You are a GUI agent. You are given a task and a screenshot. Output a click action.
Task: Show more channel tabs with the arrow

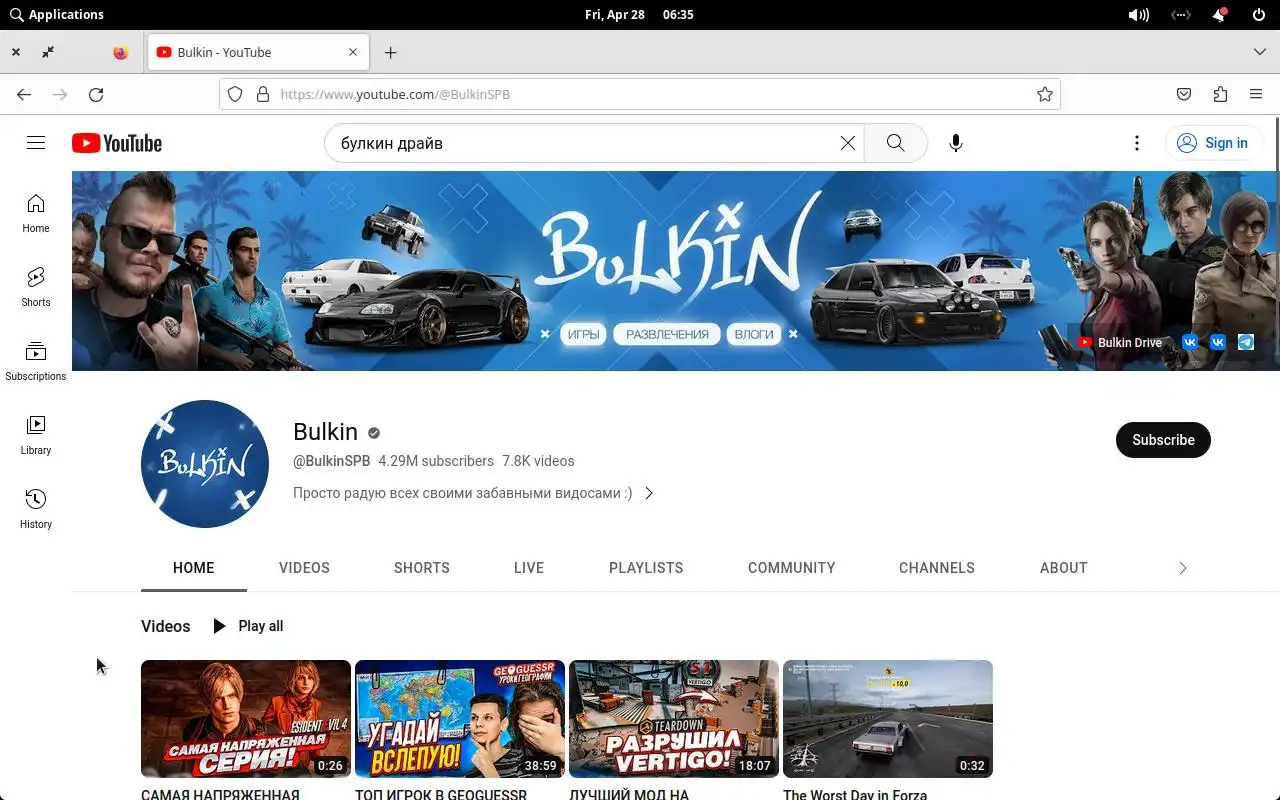coord(1183,568)
